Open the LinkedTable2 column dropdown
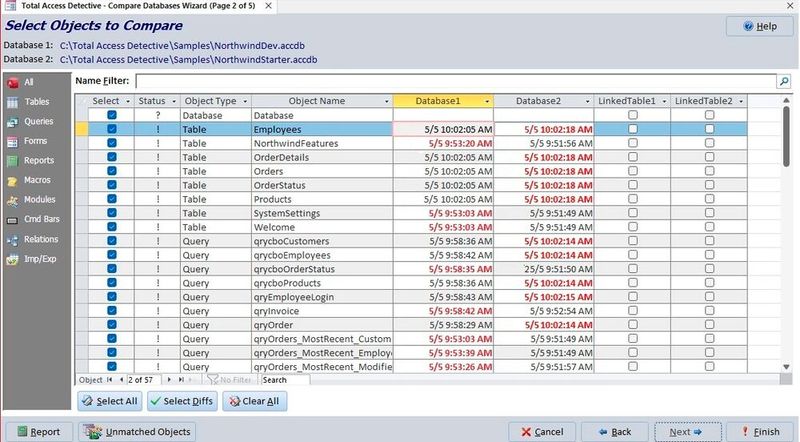Viewport: 800px width, 442px height. tap(741, 101)
